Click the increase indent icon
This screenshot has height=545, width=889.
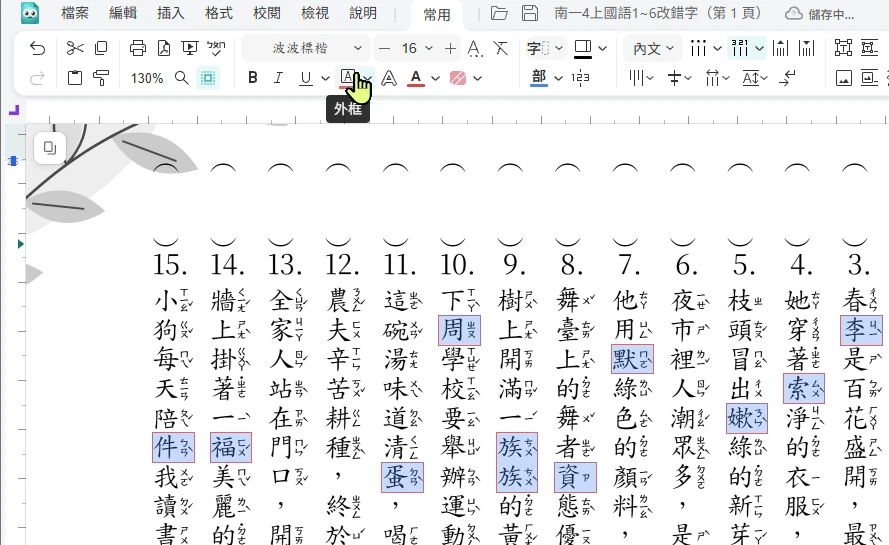coord(806,49)
